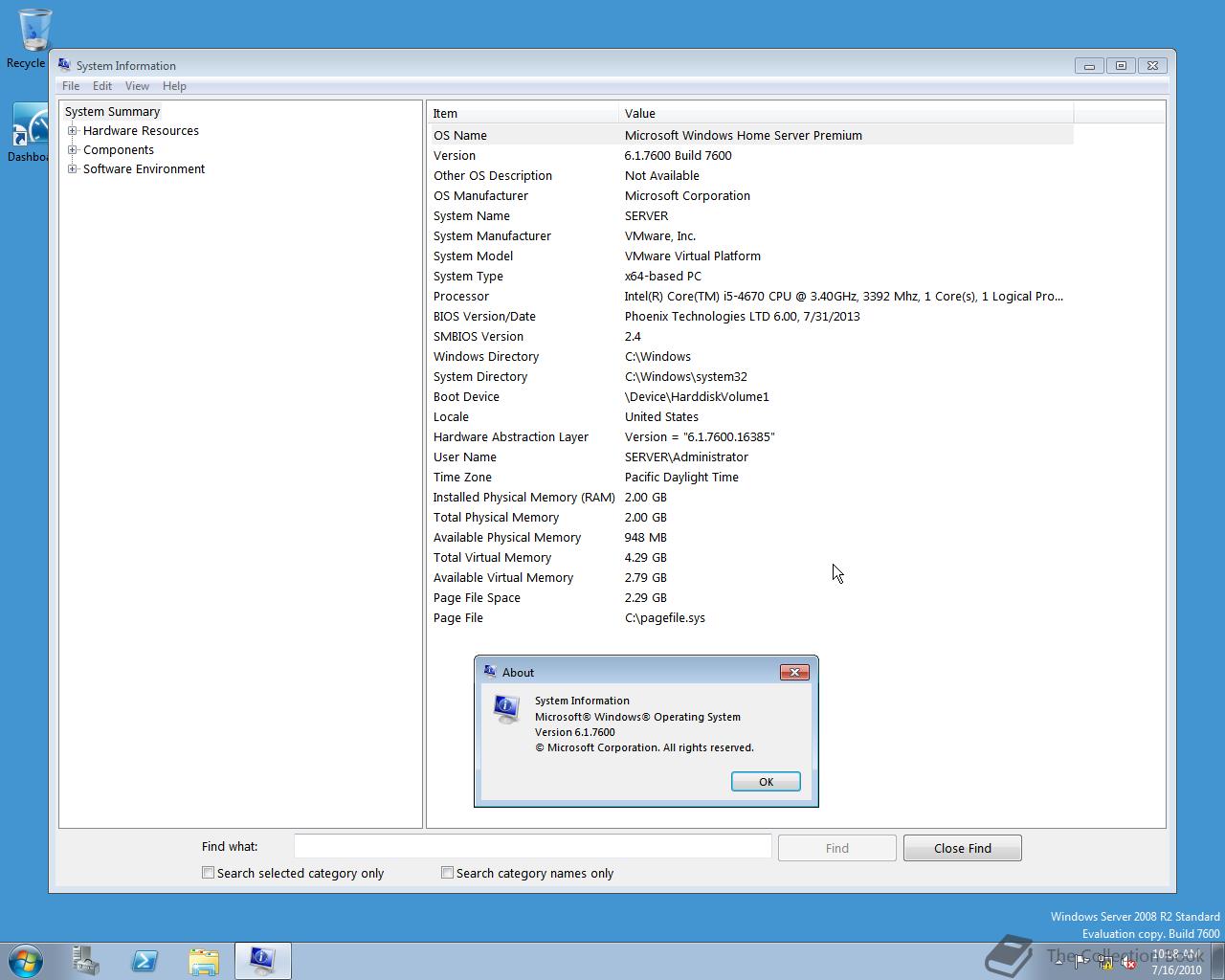
Task: Select the OS Name row
Action: tap(750, 136)
